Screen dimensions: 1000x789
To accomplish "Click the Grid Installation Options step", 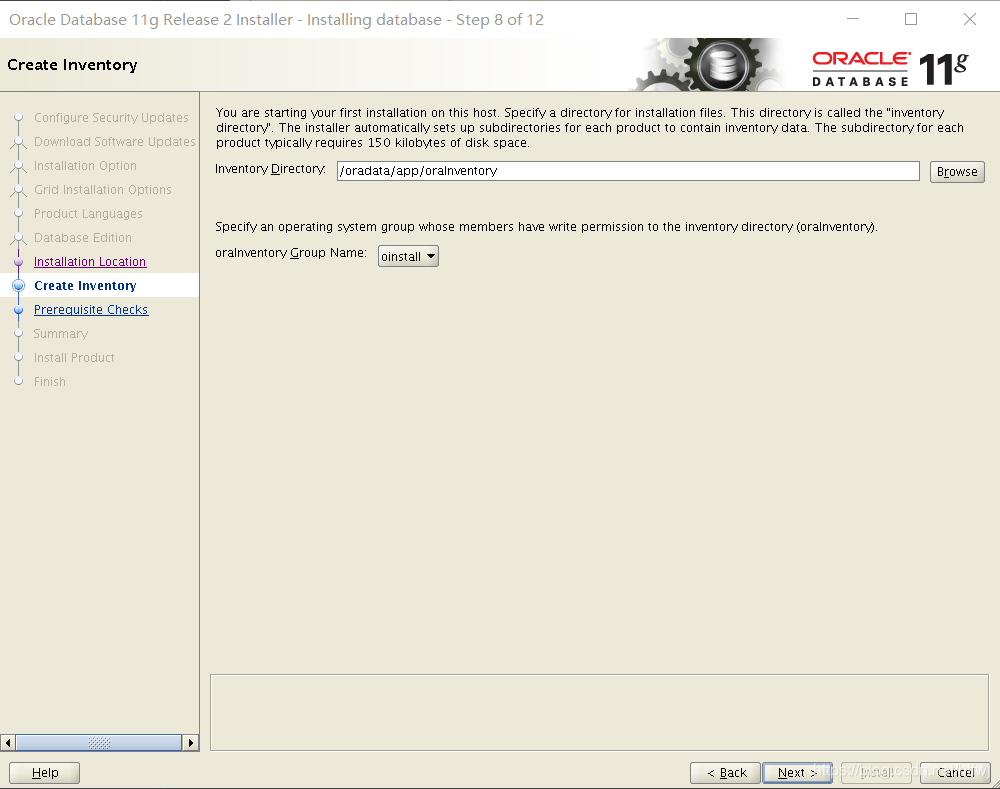I will [103, 189].
